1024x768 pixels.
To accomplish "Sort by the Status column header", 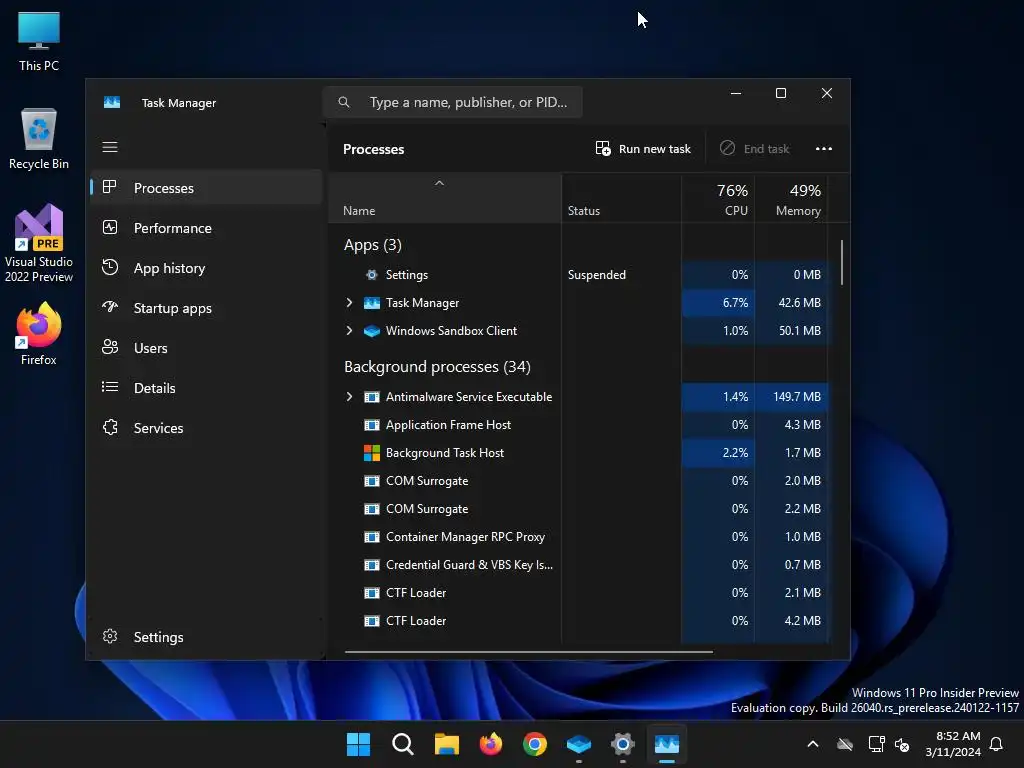I will [x=621, y=199].
